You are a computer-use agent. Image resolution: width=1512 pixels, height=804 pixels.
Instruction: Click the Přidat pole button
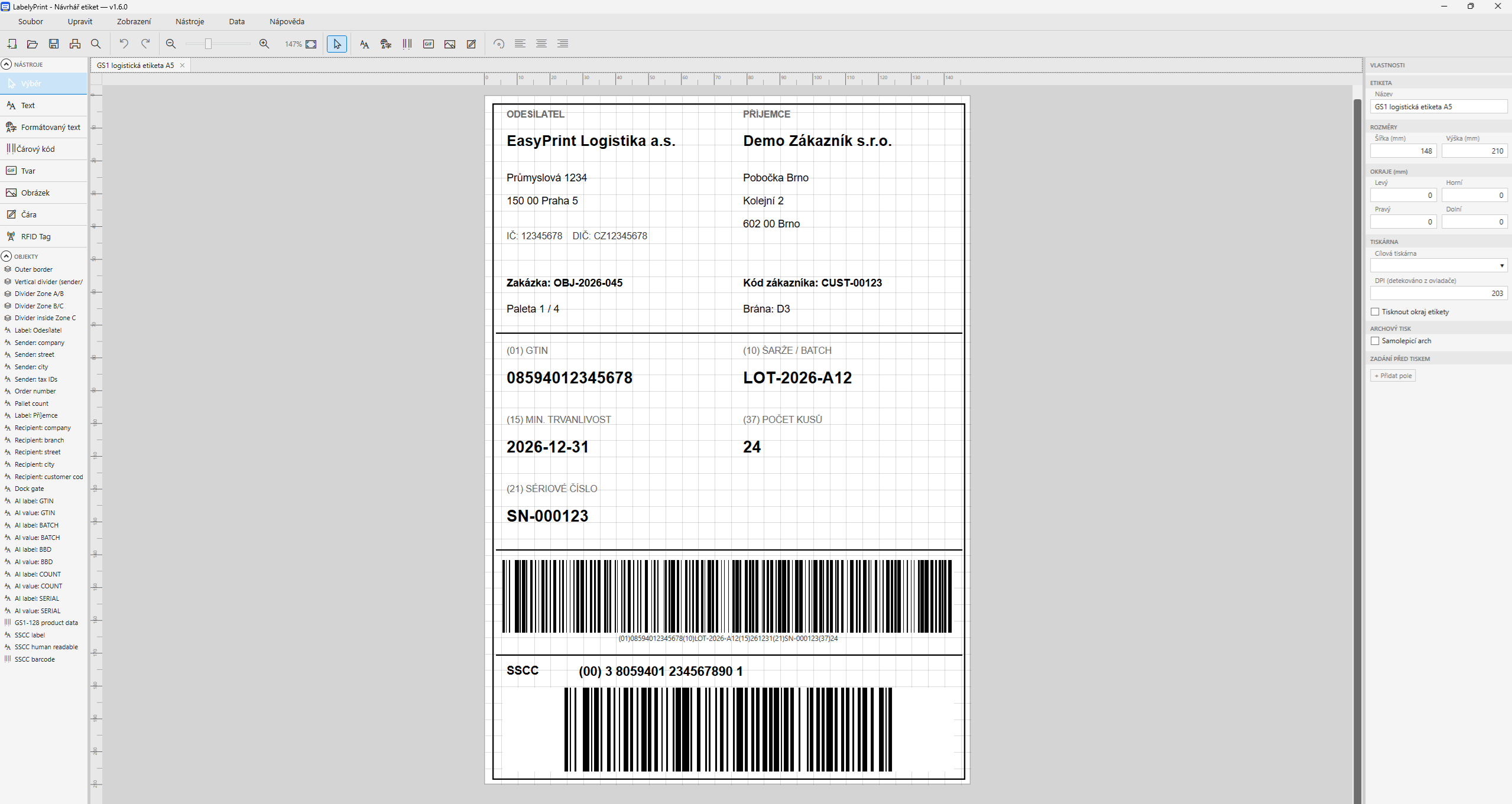point(1393,376)
